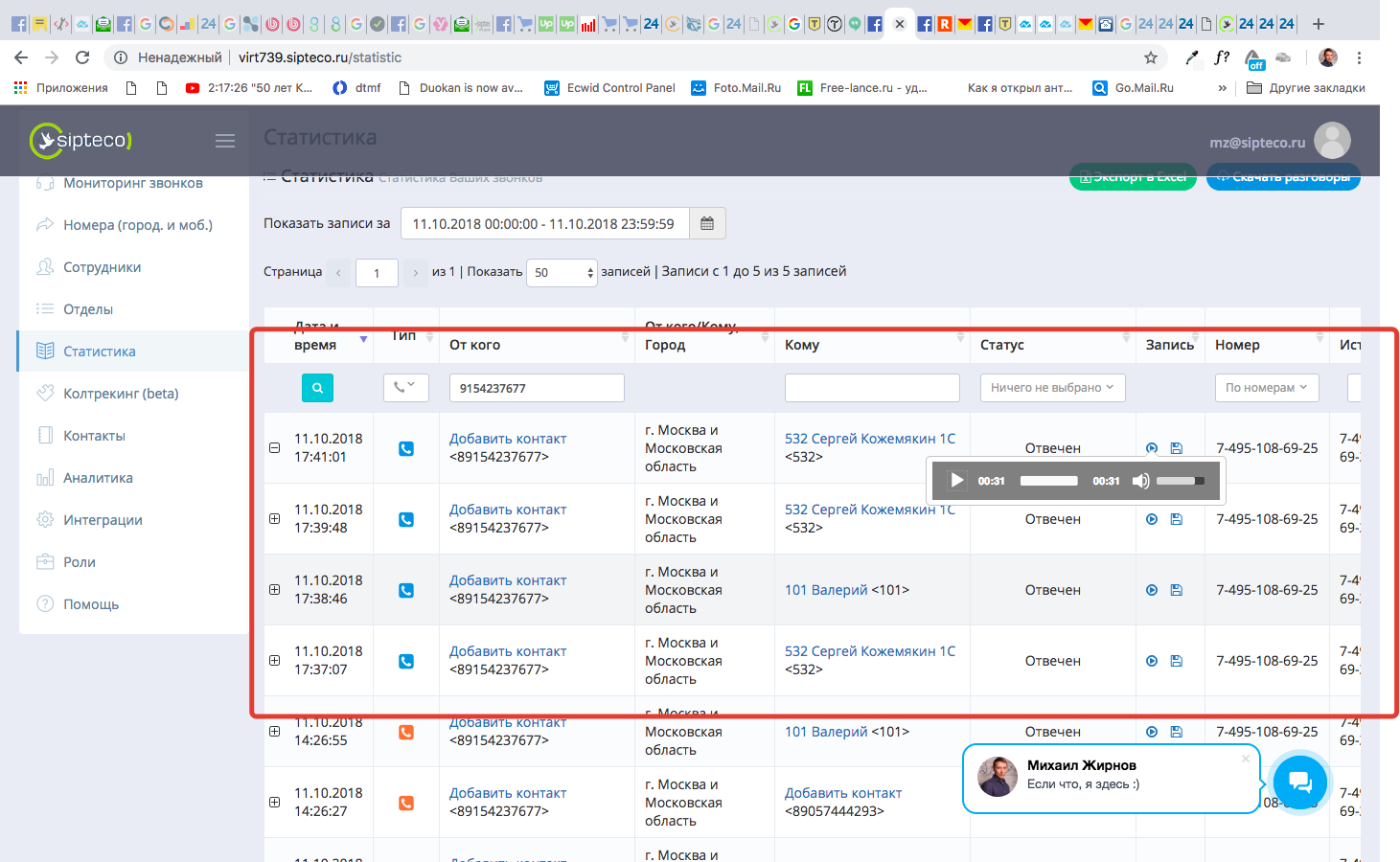Image resolution: width=1400 pixels, height=862 pixels.
Task: Bookmark this page with the star icon
Action: point(1151,57)
